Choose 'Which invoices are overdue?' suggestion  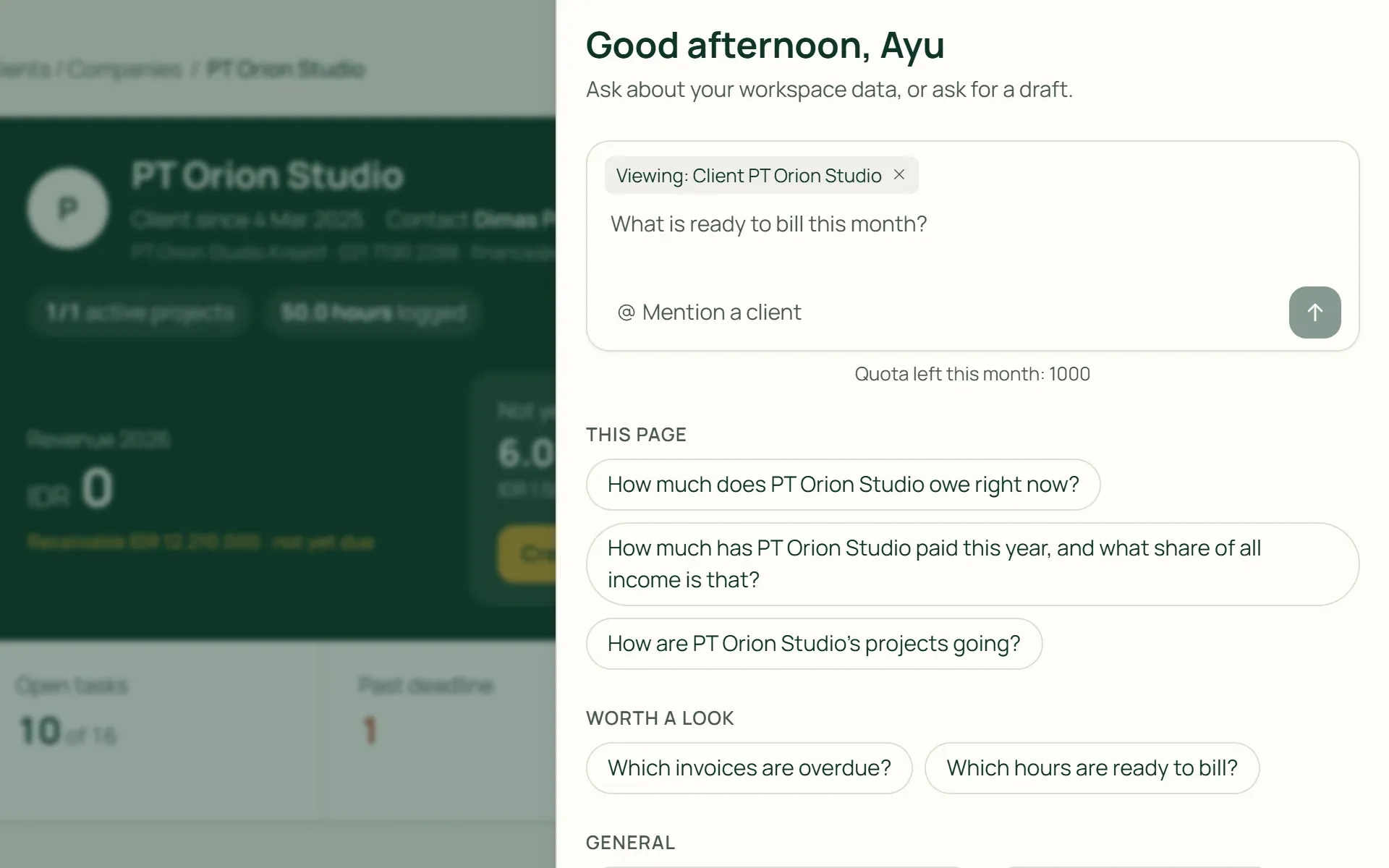749,768
